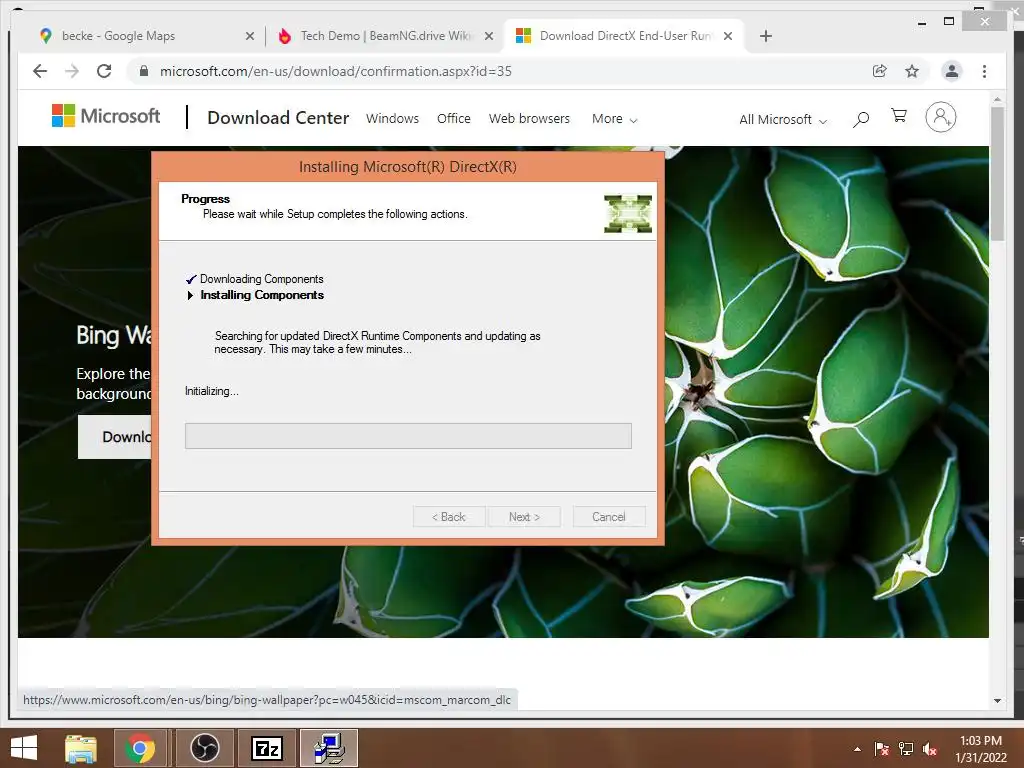The image size is (1024, 768).
Task: Open the Download Center link
Action: point(278,118)
